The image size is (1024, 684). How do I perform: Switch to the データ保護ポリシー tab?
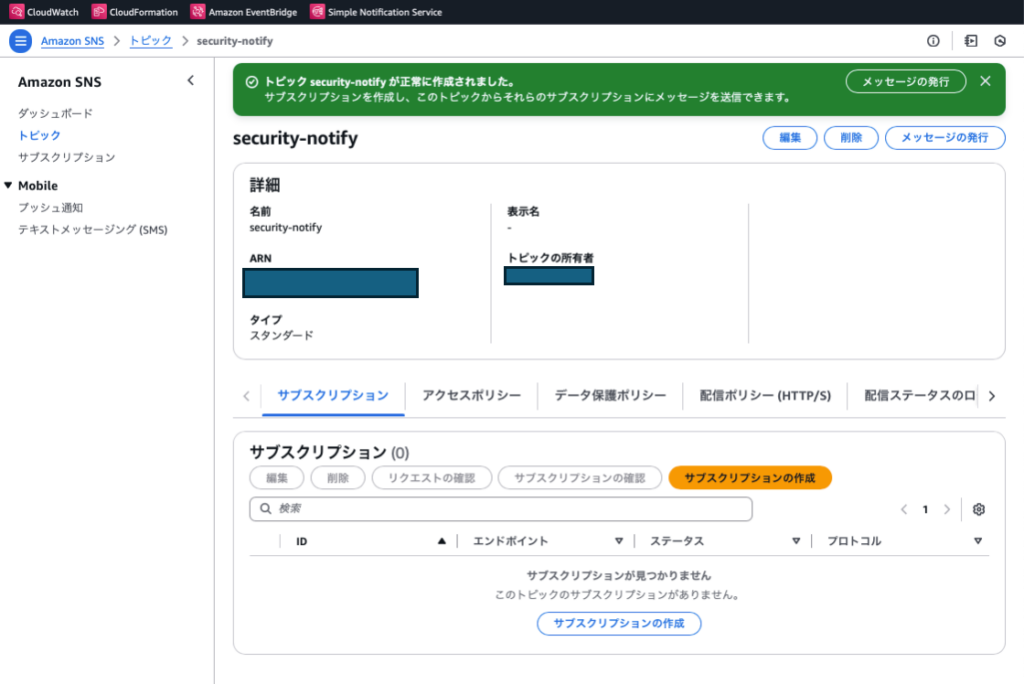click(x=610, y=395)
